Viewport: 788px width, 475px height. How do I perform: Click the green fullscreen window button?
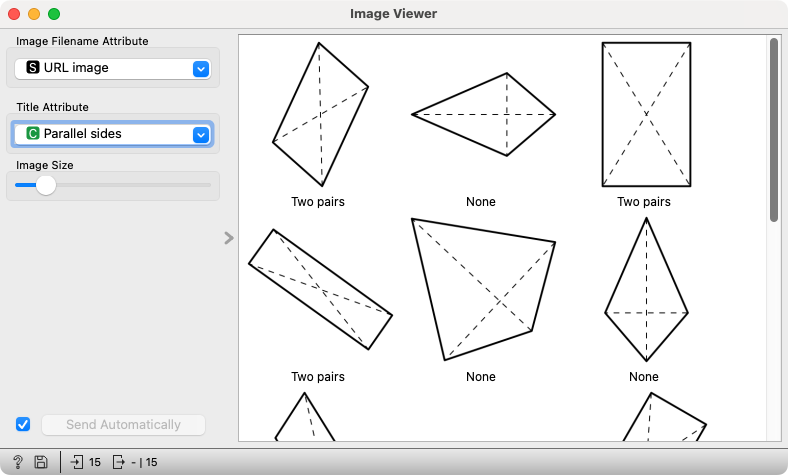[54, 14]
